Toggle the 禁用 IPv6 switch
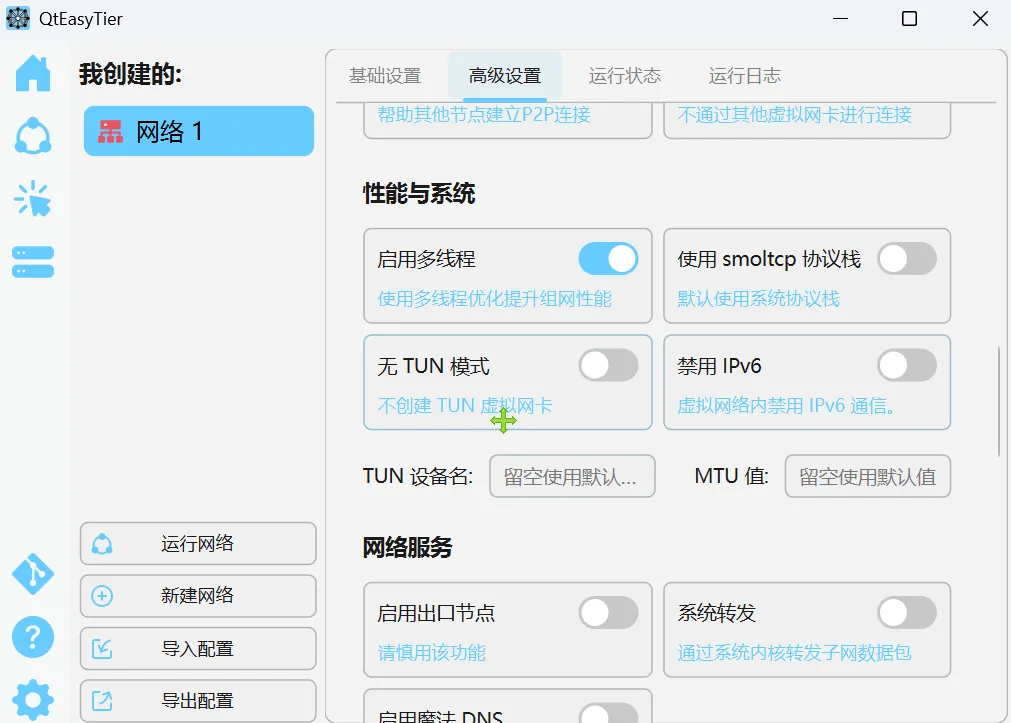Viewport: 1011px width, 723px height. click(907, 366)
